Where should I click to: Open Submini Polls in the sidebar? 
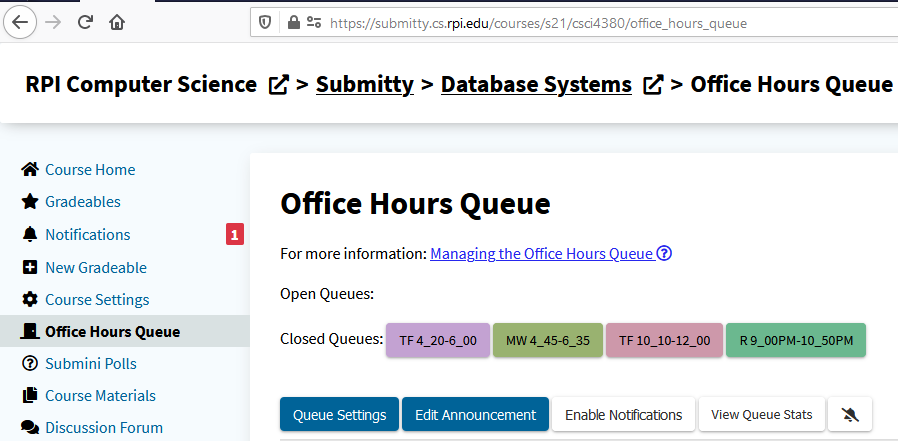(90, 364)
